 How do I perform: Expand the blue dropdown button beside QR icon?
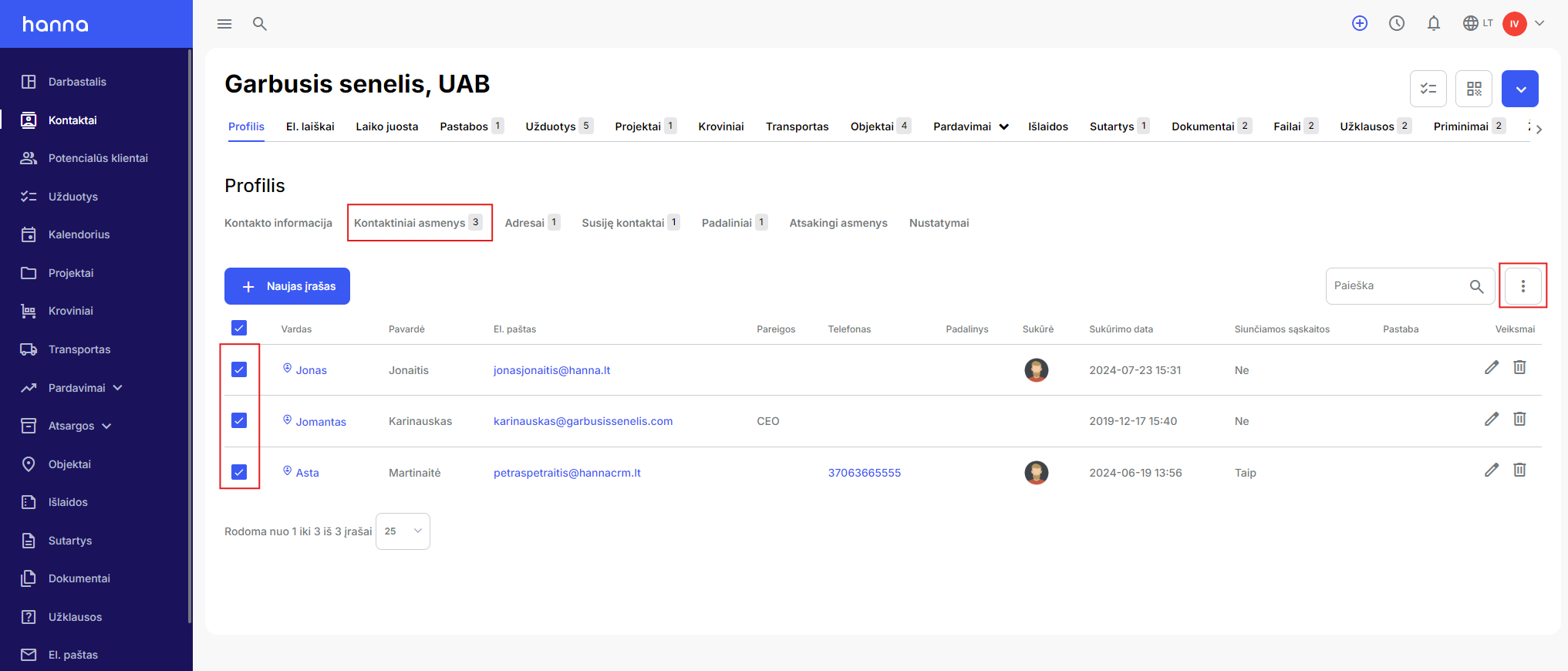(x=1520, y=89)
